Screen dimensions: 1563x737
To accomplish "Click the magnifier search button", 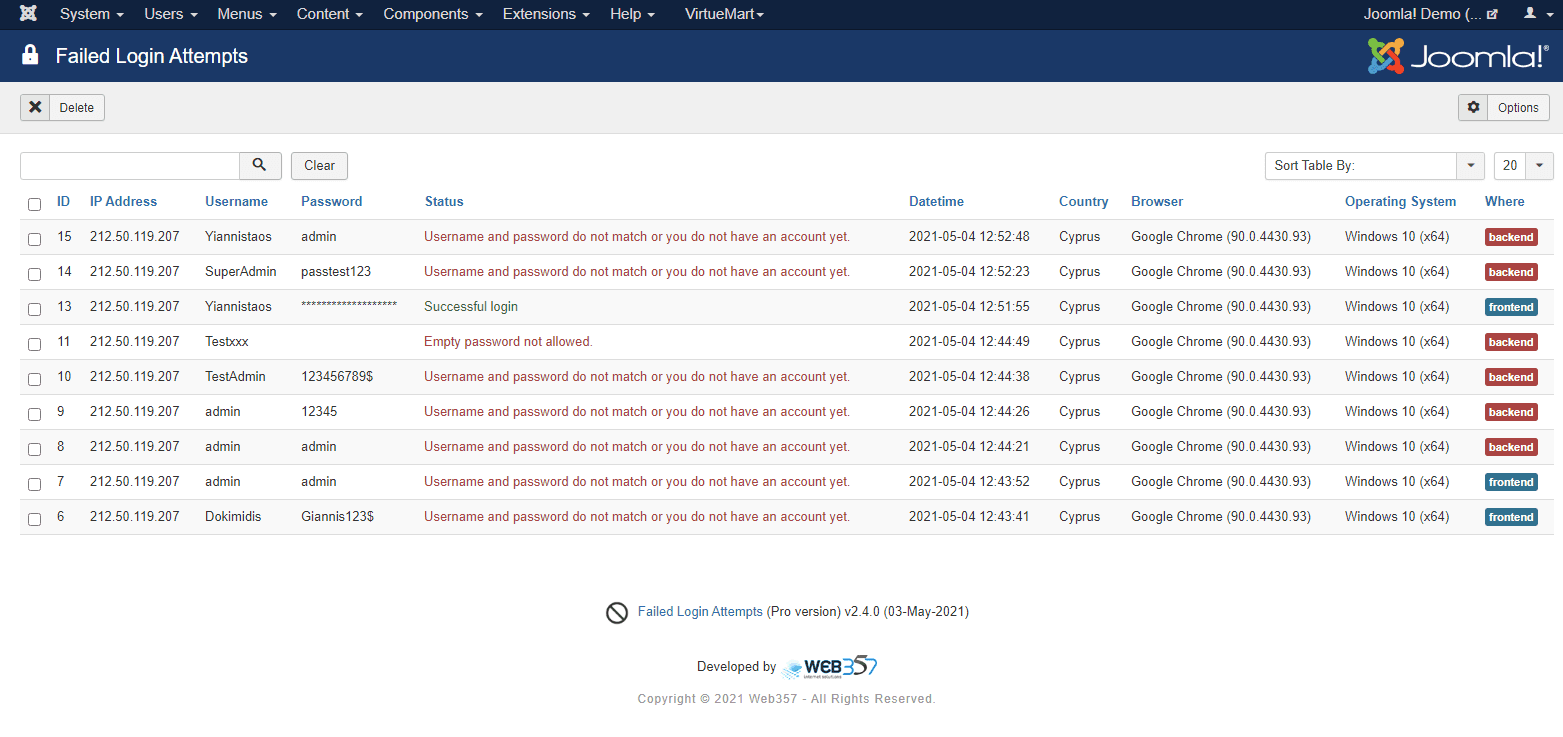I will pos(260,166).
